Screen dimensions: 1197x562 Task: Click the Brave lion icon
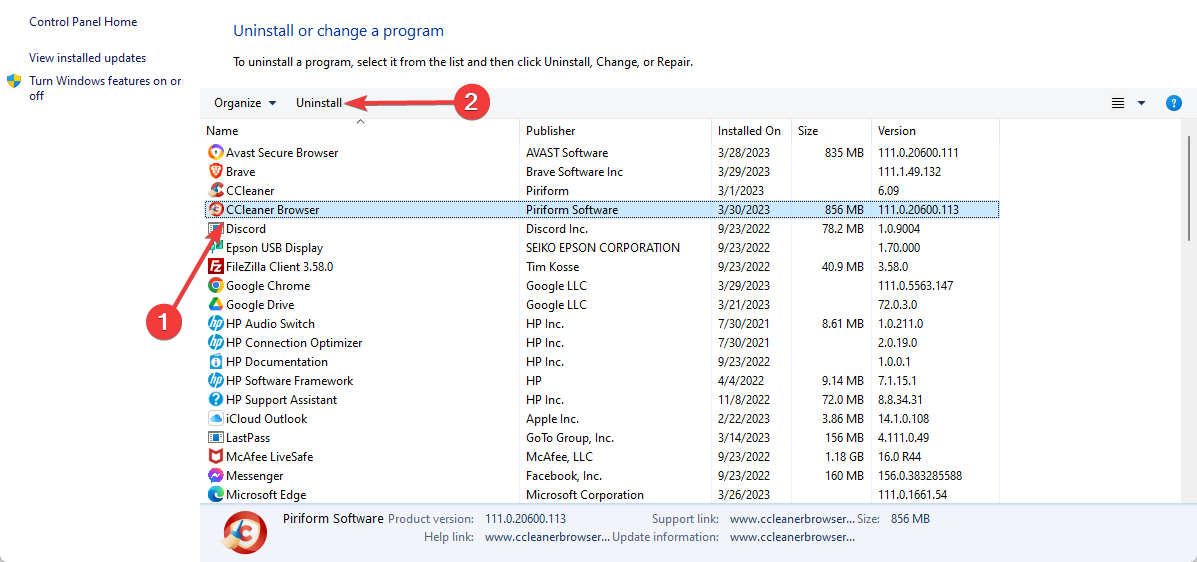[215, 172]
